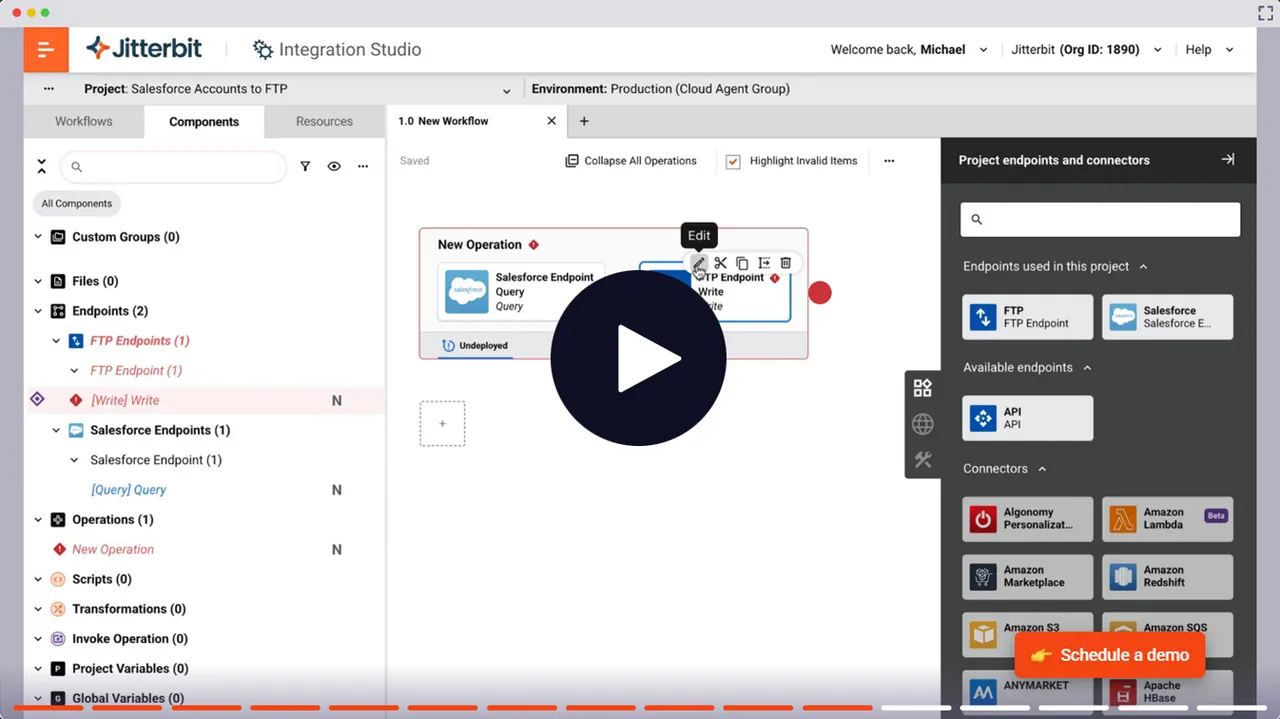Click the Undeployed status on the operation
The width and height of the screenshot is (1280, 719).
click(476, 346)
